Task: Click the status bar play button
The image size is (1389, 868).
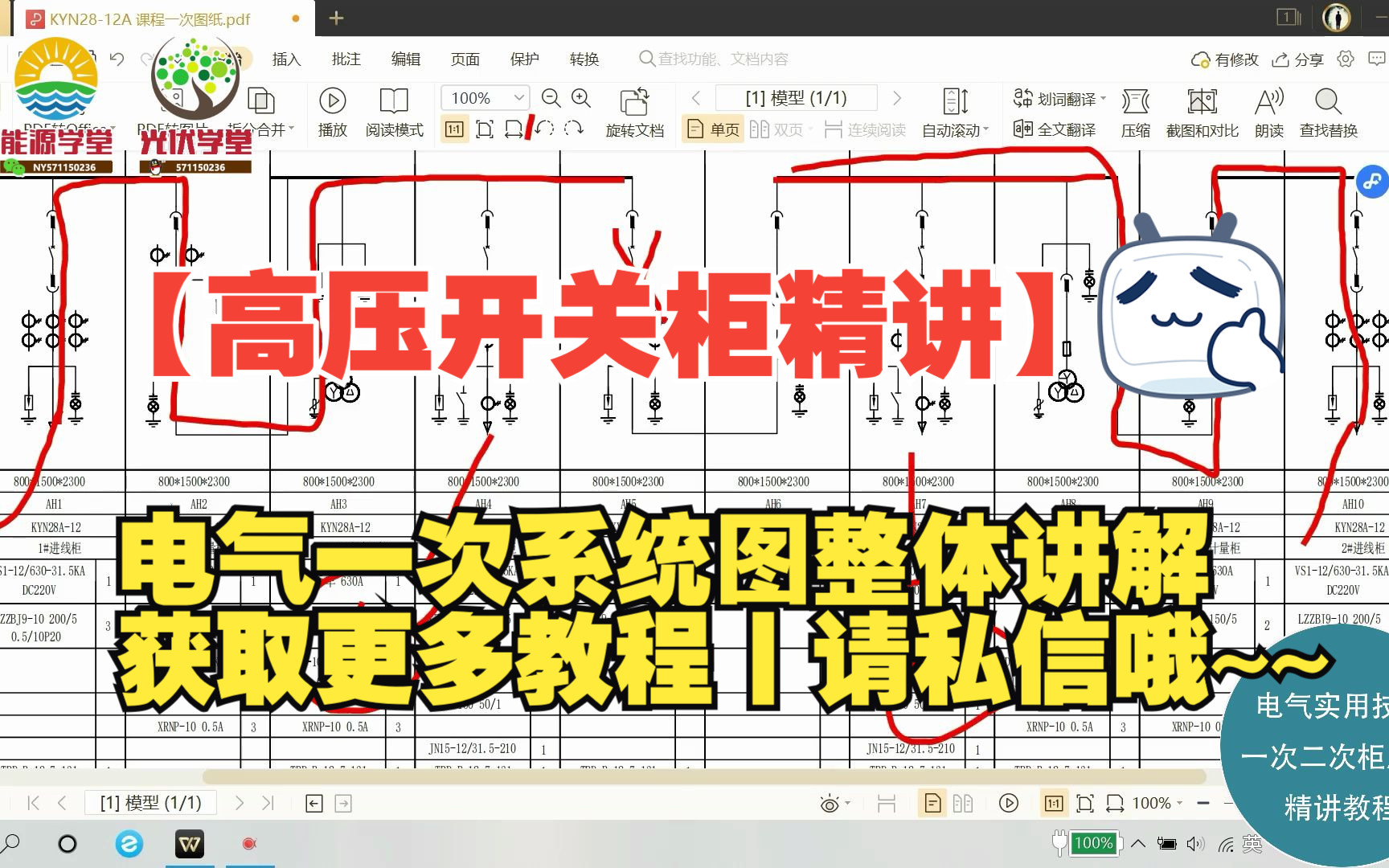Action: [1009, 803]
